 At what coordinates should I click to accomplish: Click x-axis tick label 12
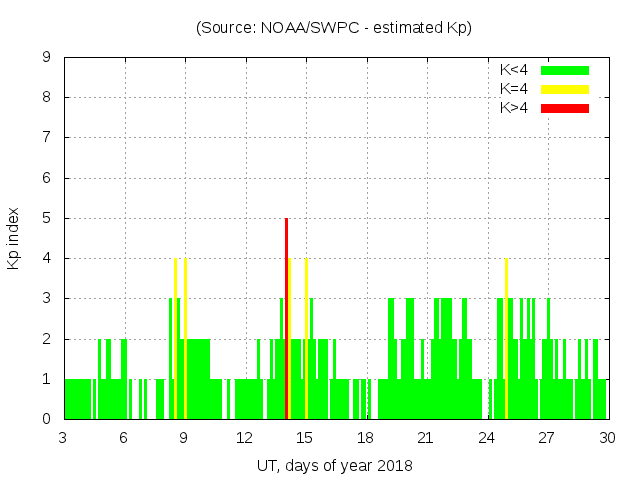(244, 437)
